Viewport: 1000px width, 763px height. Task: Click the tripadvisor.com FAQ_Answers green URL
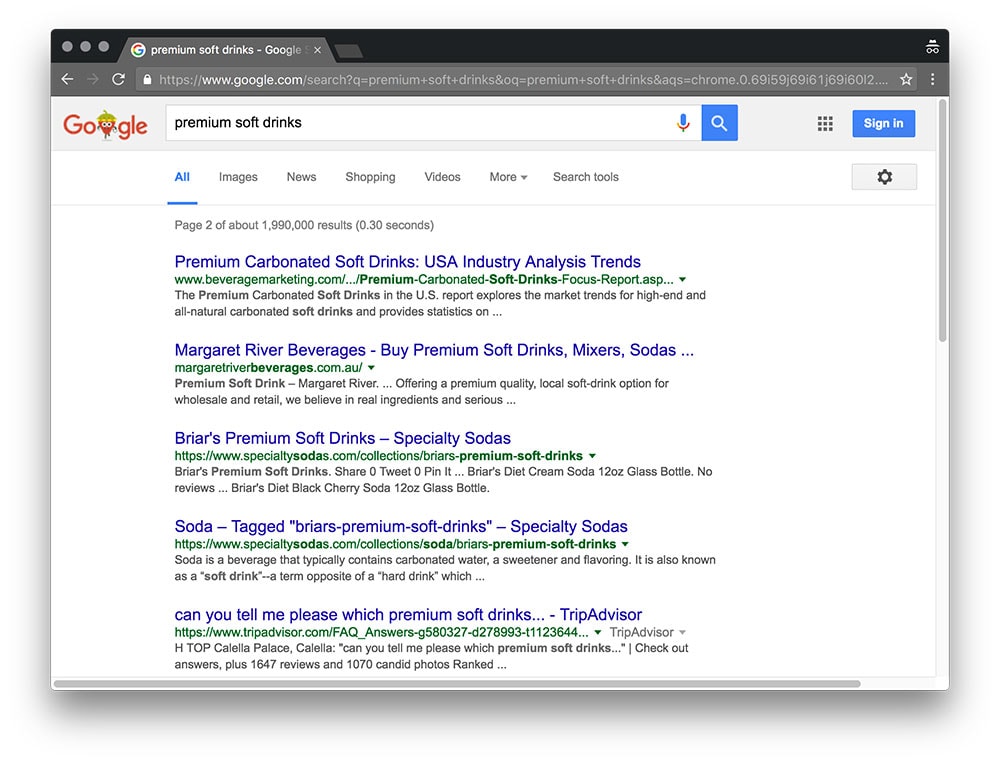(x=381, y=632)
